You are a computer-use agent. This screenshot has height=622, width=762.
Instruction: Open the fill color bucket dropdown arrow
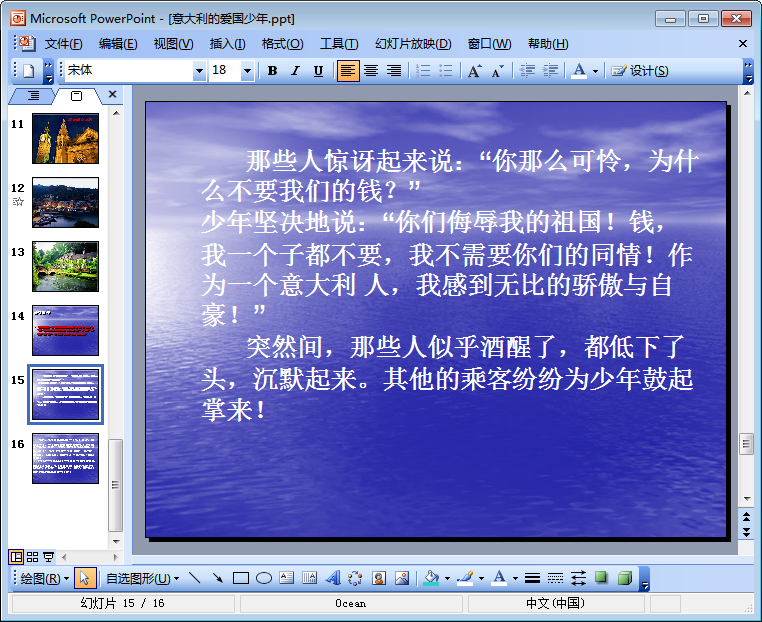[x=446, y=578]
